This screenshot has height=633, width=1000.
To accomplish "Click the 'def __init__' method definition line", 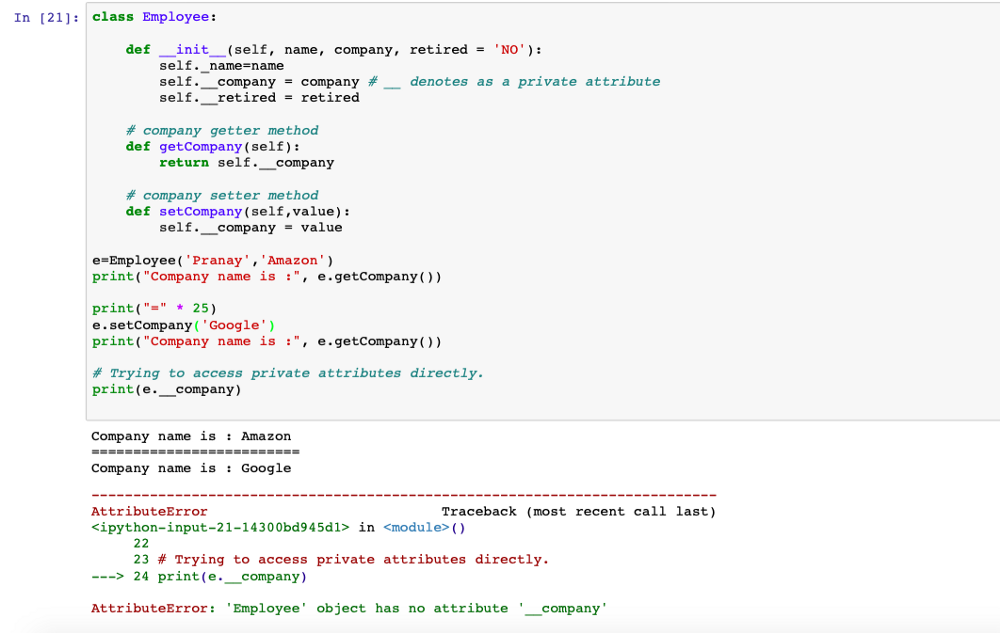I will click(x=334, y=50).
